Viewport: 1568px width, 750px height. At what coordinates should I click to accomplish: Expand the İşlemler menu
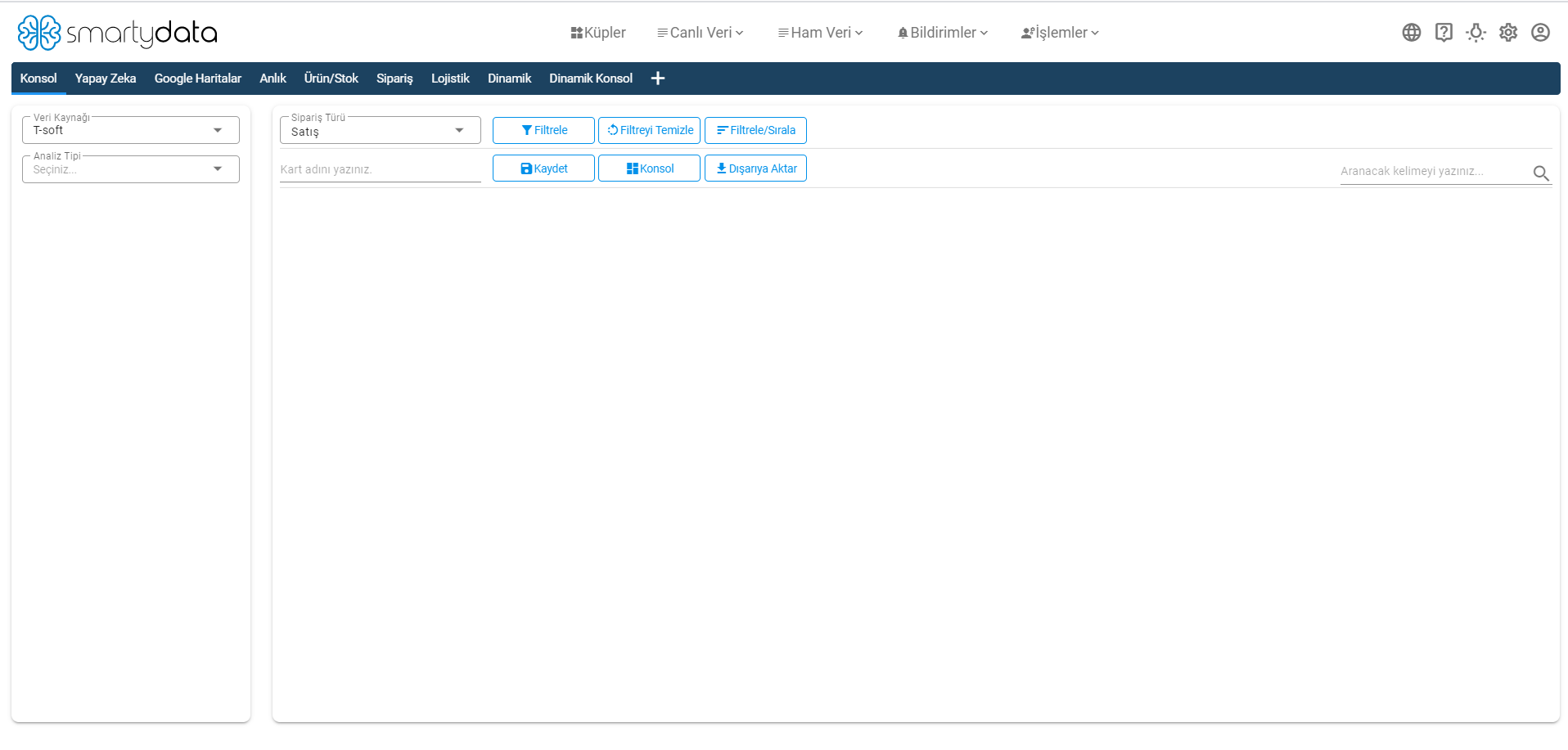pyautogui.click(x=1061, y=33)
